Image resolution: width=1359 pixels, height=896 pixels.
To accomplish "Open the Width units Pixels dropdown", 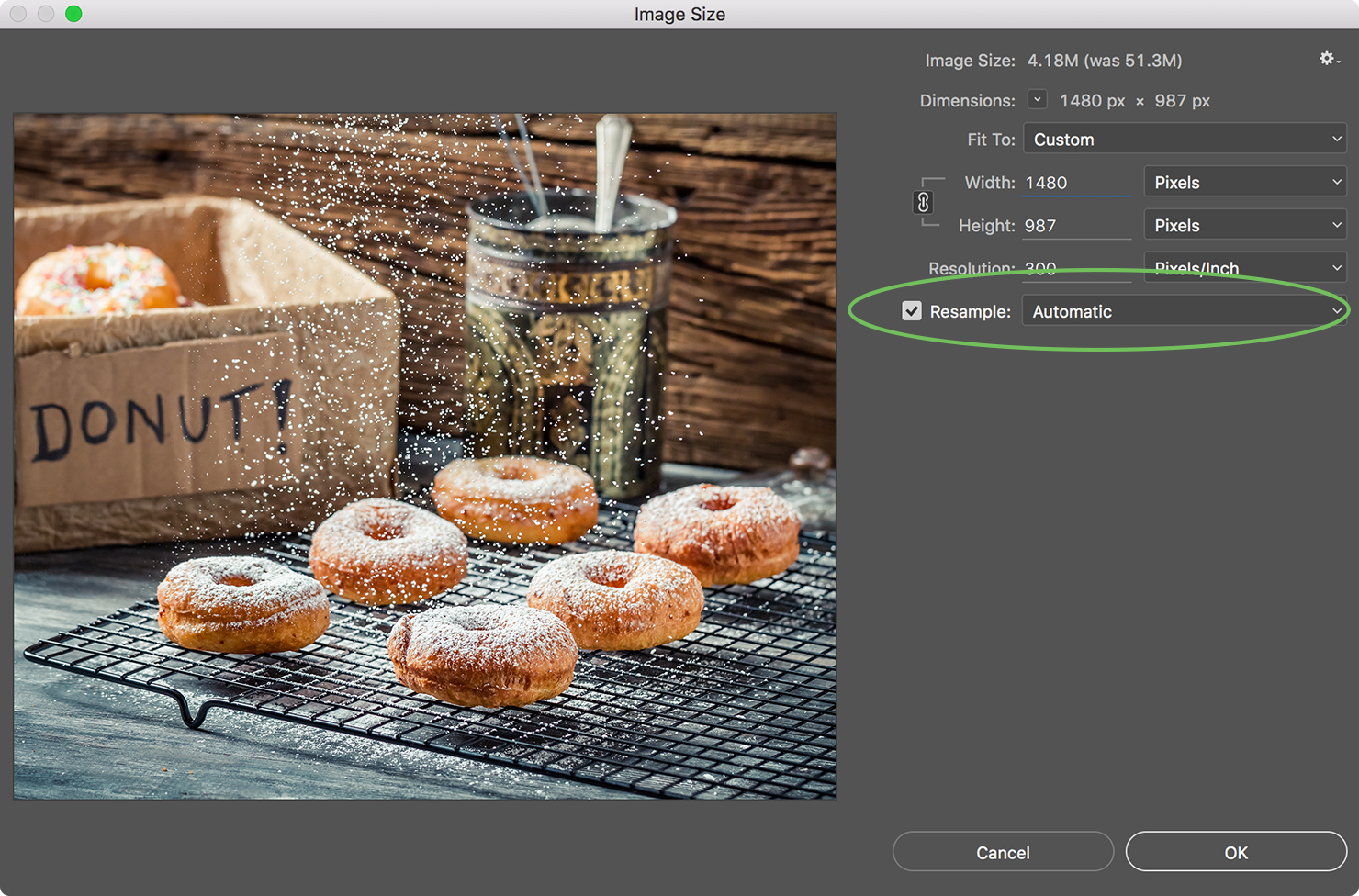I will pos(1245,182).
